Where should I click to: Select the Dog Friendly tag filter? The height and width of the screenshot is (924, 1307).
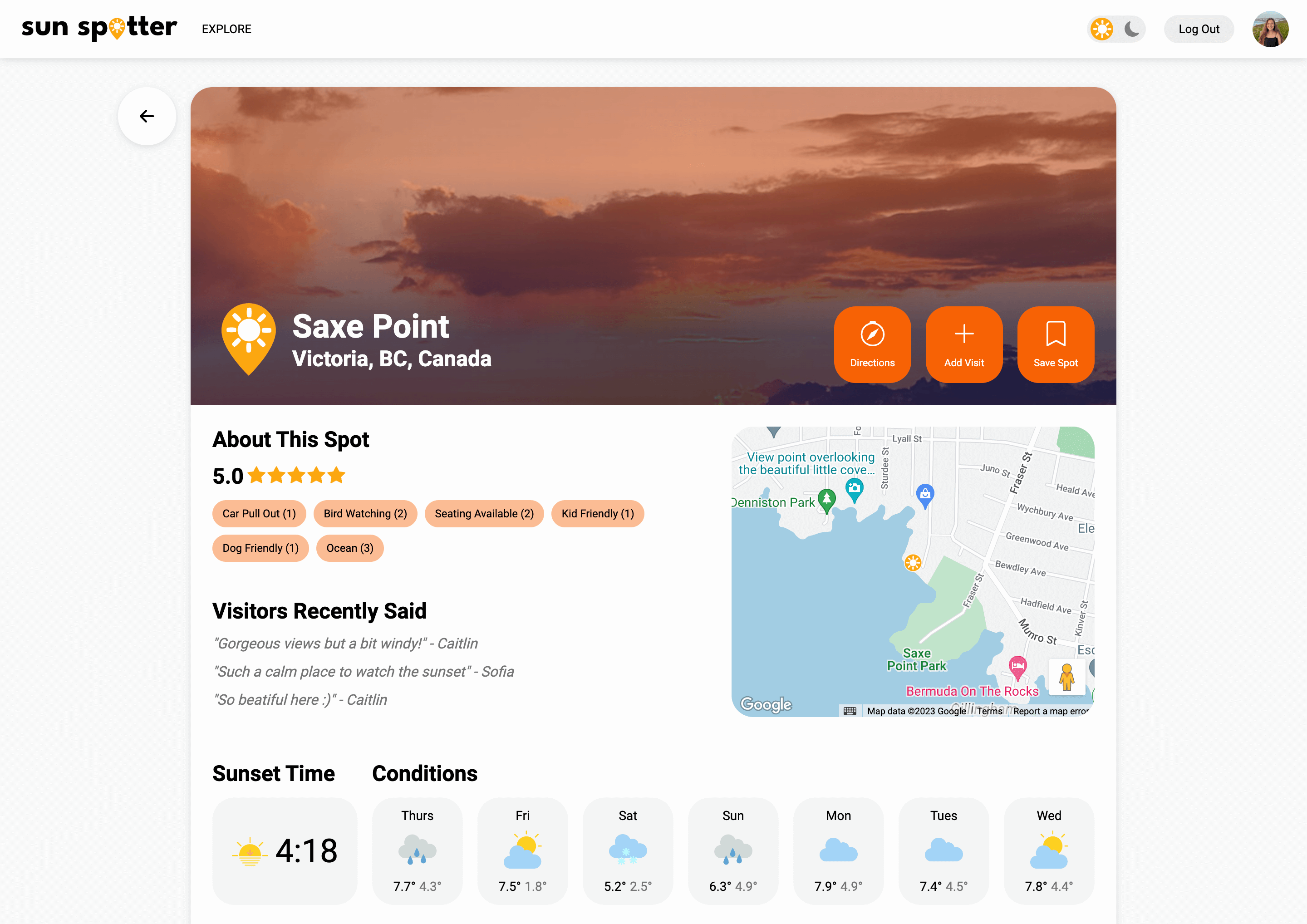pos(260,548)
